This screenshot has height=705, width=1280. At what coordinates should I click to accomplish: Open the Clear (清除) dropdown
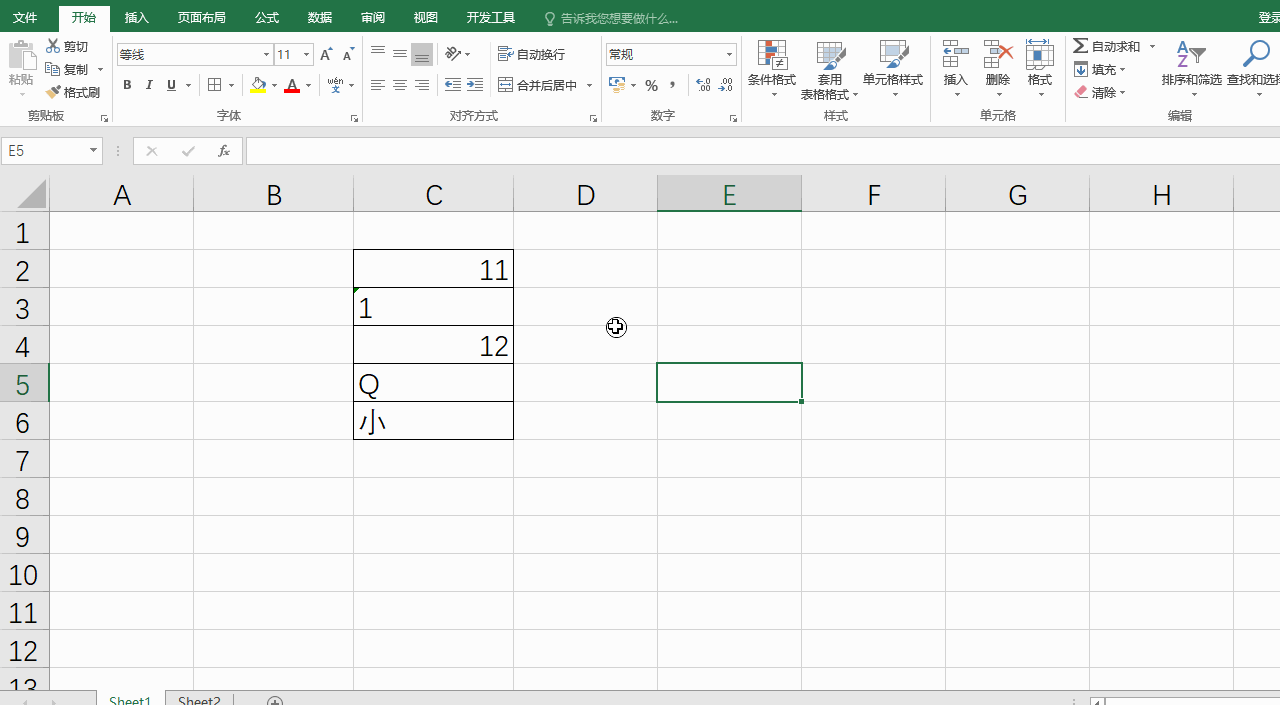pos(1100,93)
